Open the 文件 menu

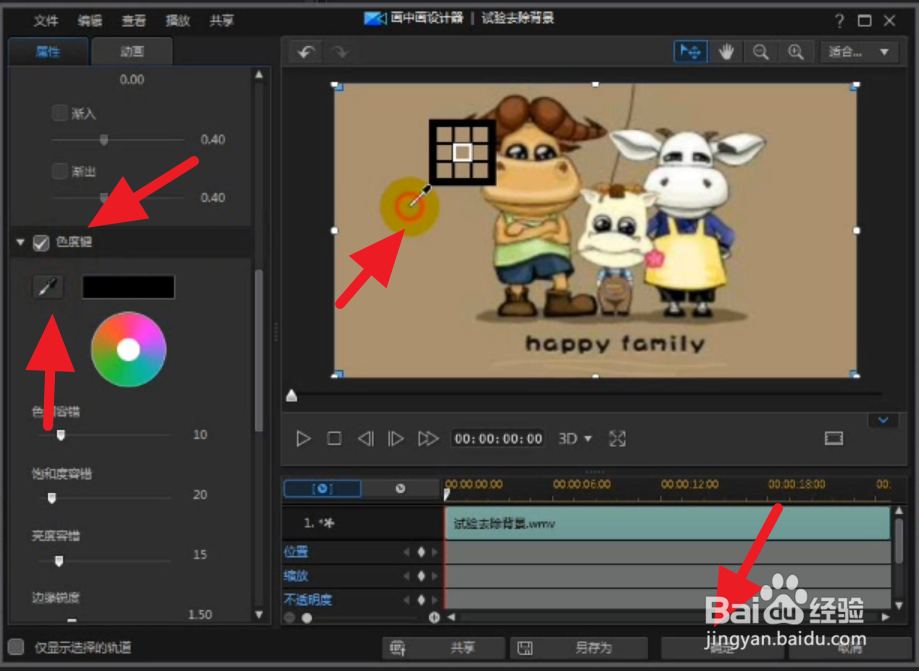click(46, 21)
